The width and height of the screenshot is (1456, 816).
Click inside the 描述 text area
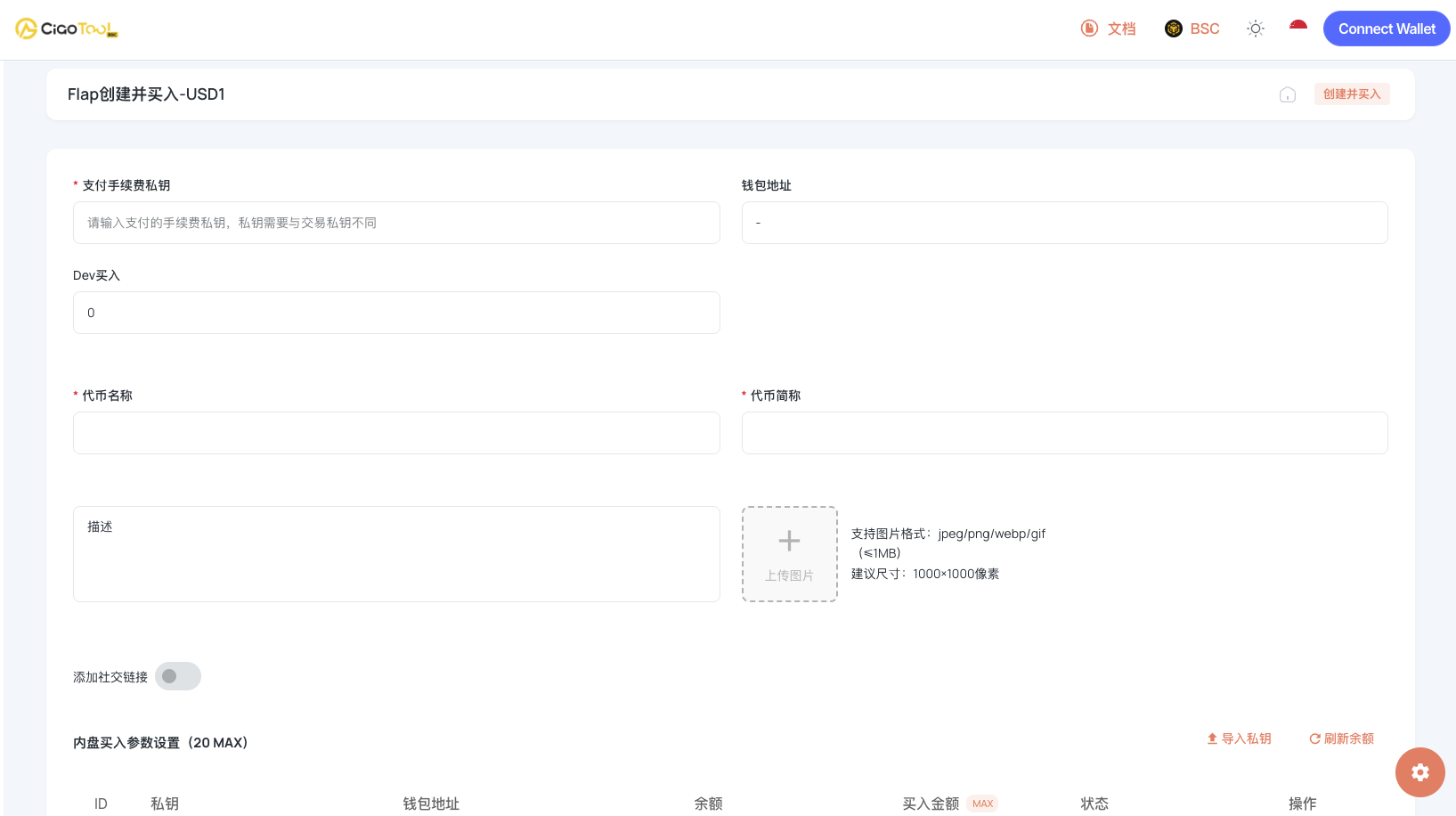click(396, 552)
